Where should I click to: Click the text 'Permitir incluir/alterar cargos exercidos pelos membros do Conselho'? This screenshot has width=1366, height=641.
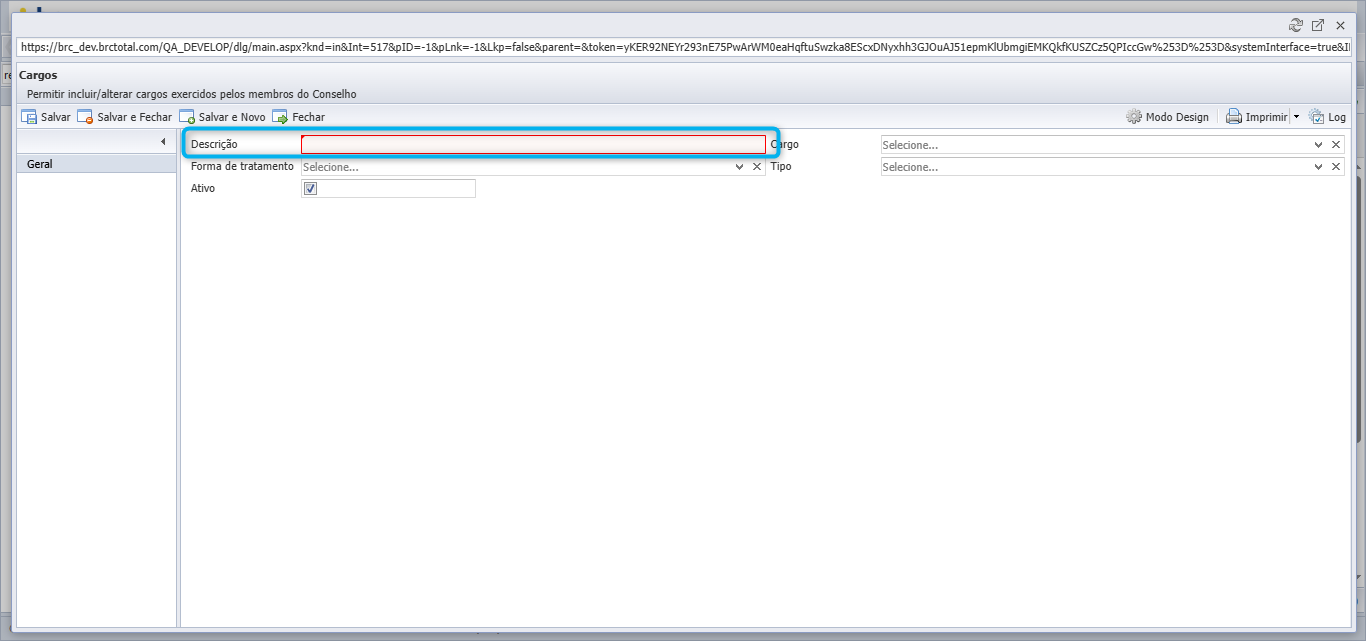click(x=192, y=94)
